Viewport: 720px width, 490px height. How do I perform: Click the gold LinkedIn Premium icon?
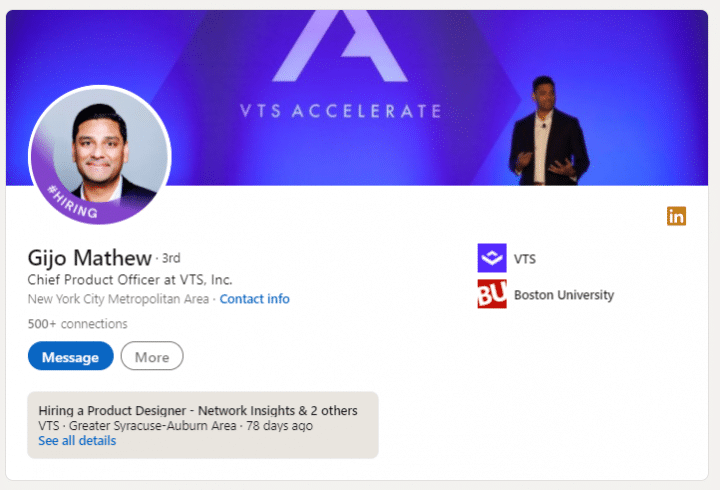click(x=676, y=216)
